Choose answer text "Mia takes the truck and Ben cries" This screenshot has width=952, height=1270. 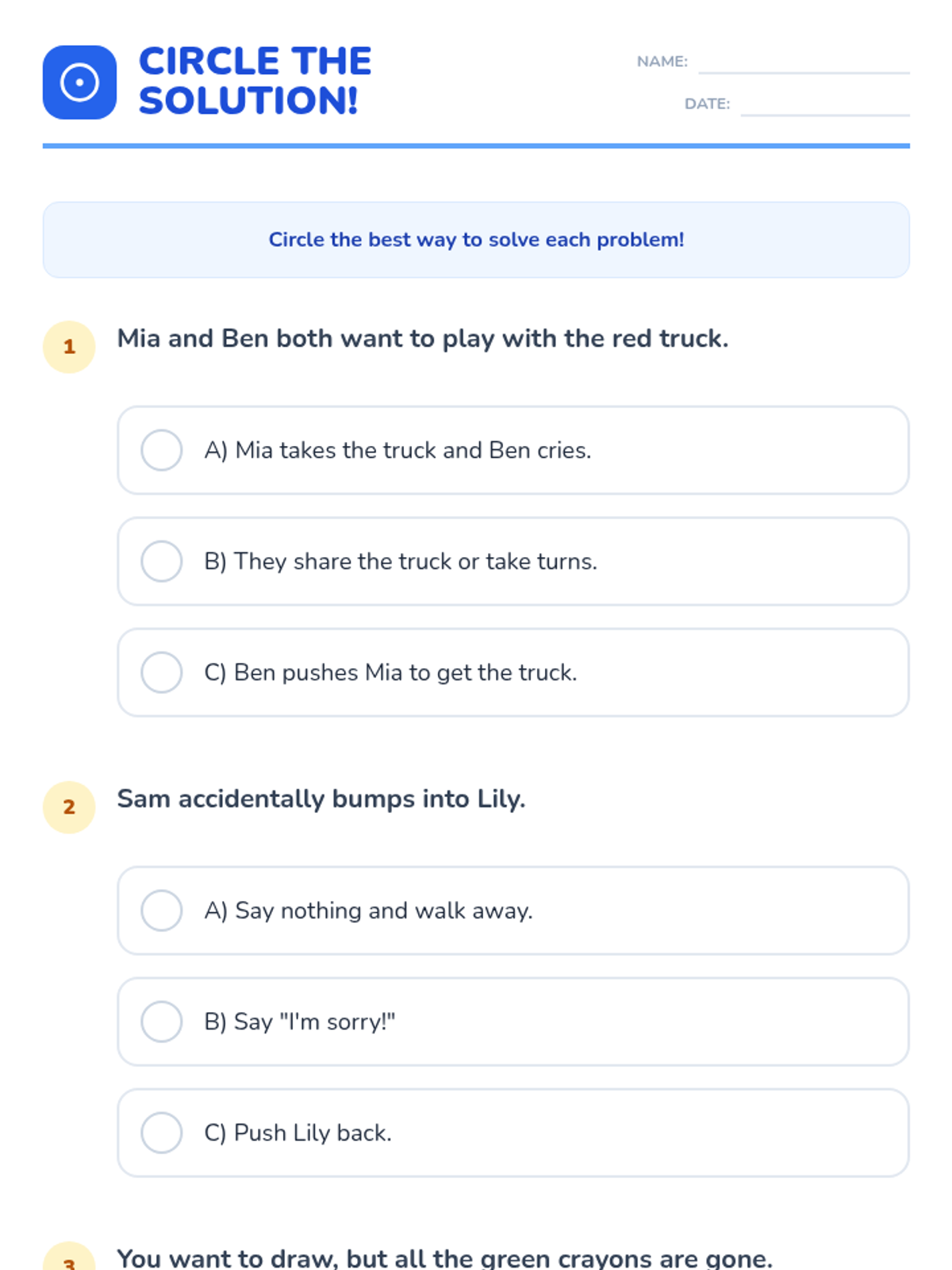click(x=397, y=450)
